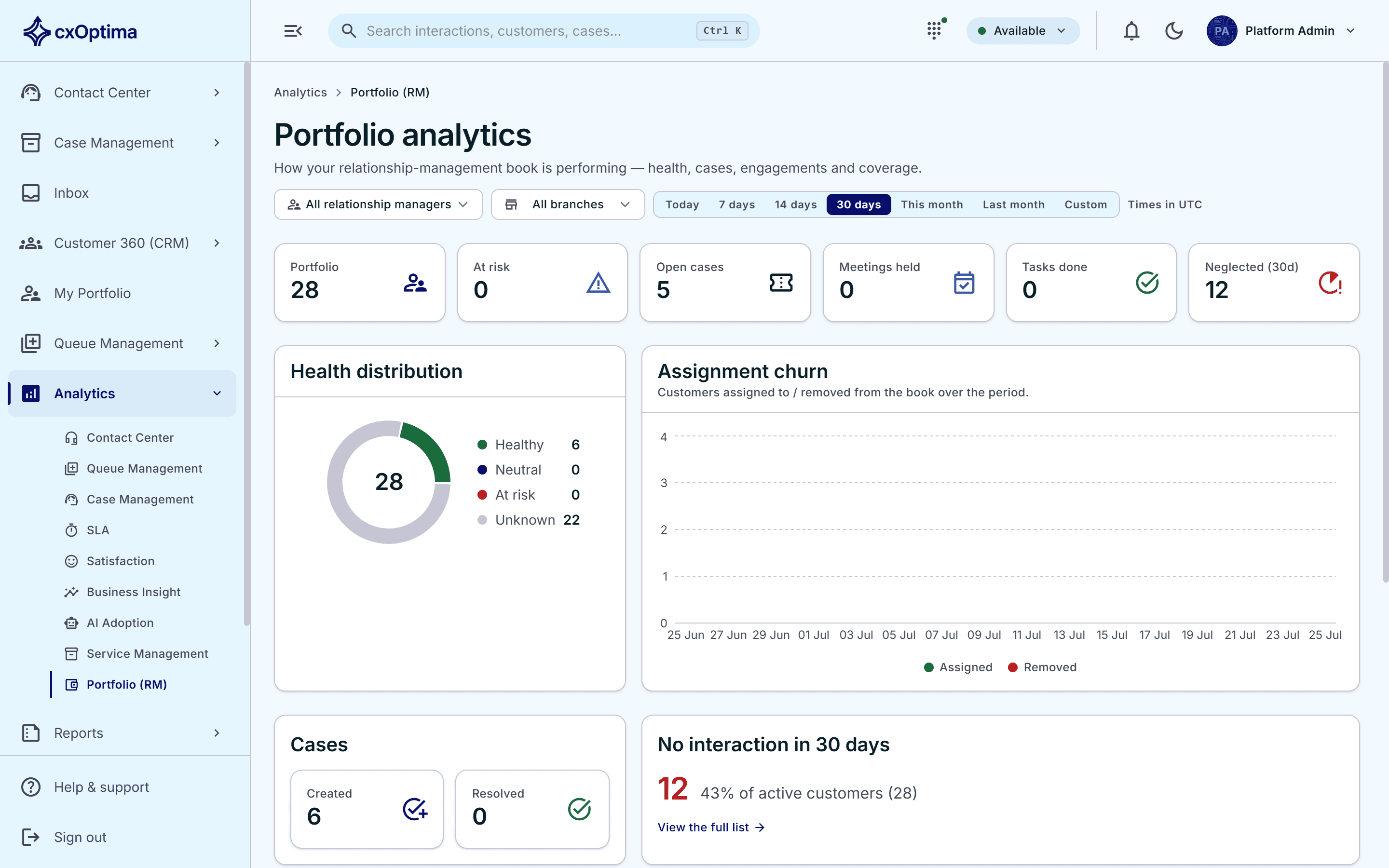Click the At risk warning triangle icon

[598, 283]
